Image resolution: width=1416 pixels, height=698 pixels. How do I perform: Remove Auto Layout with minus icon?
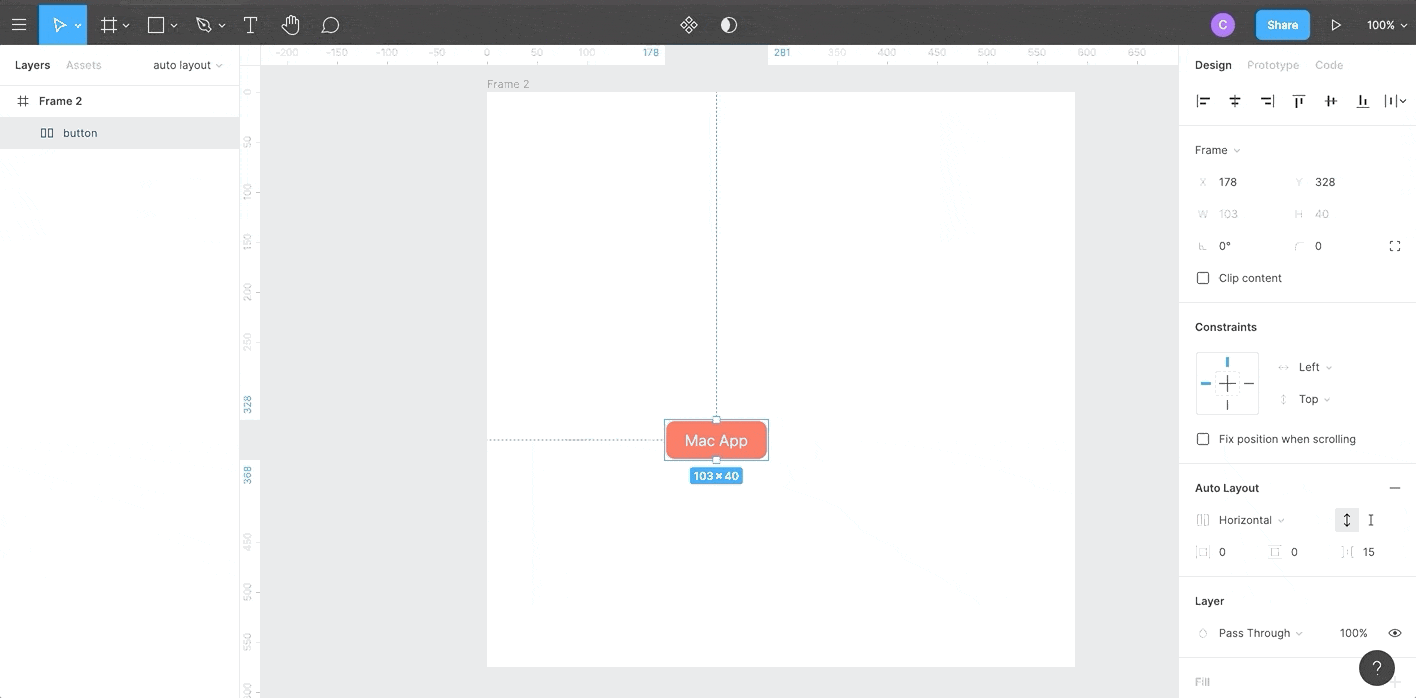tap(1394, 488)
